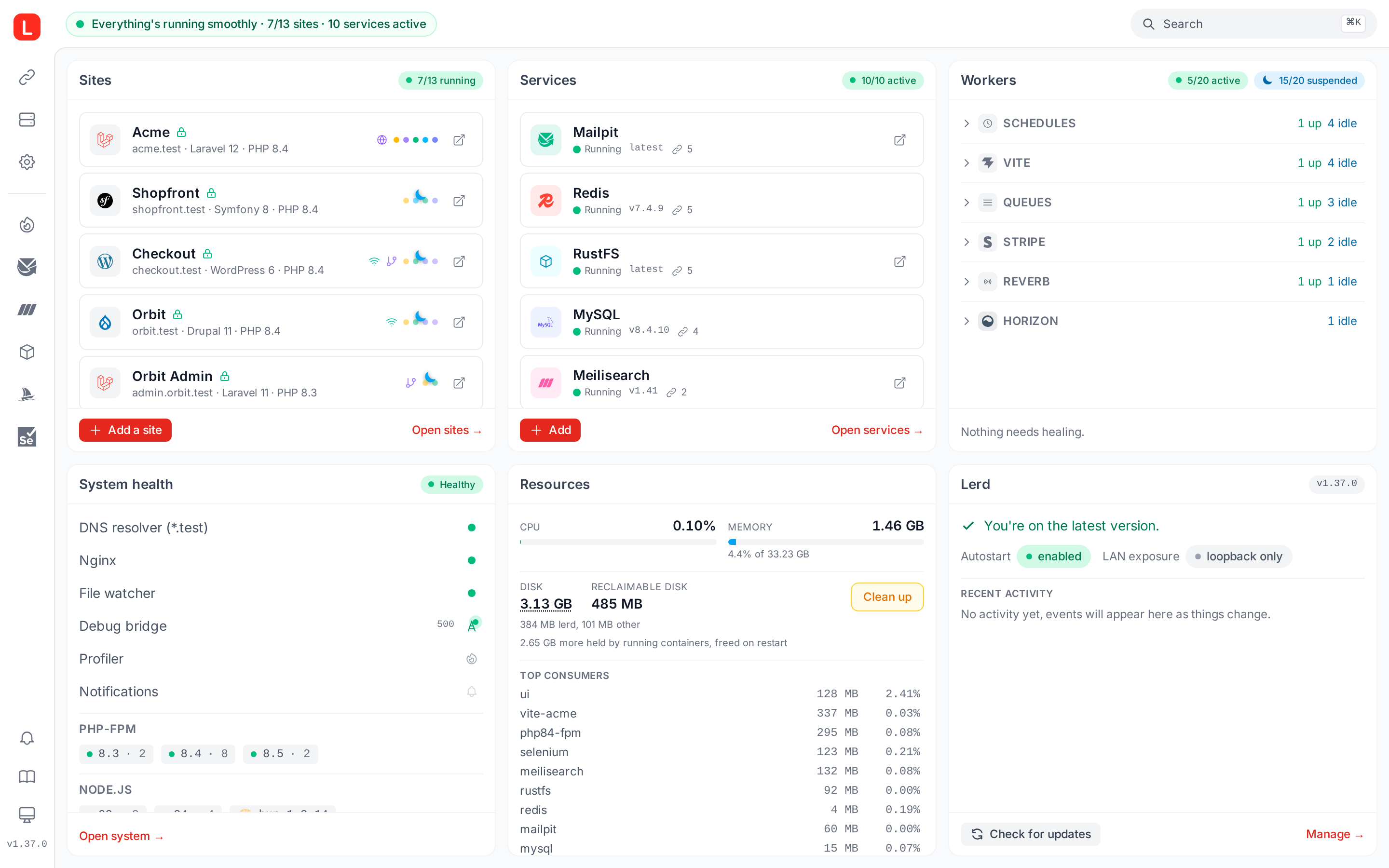Follow the Open services link
1389x868 pixels.
pyautogui.click(x=877, y=430)
